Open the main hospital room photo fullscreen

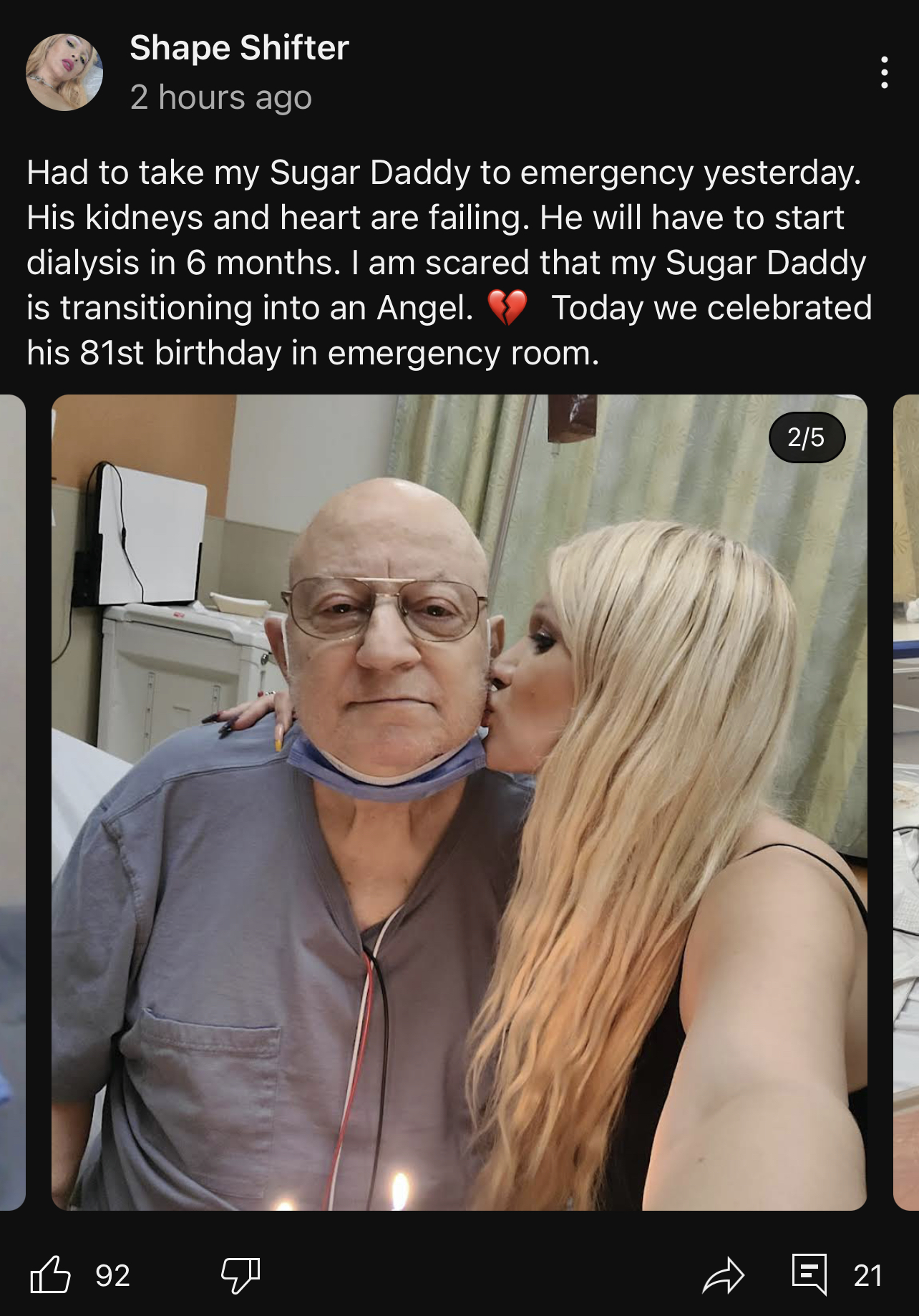point(459,802)
